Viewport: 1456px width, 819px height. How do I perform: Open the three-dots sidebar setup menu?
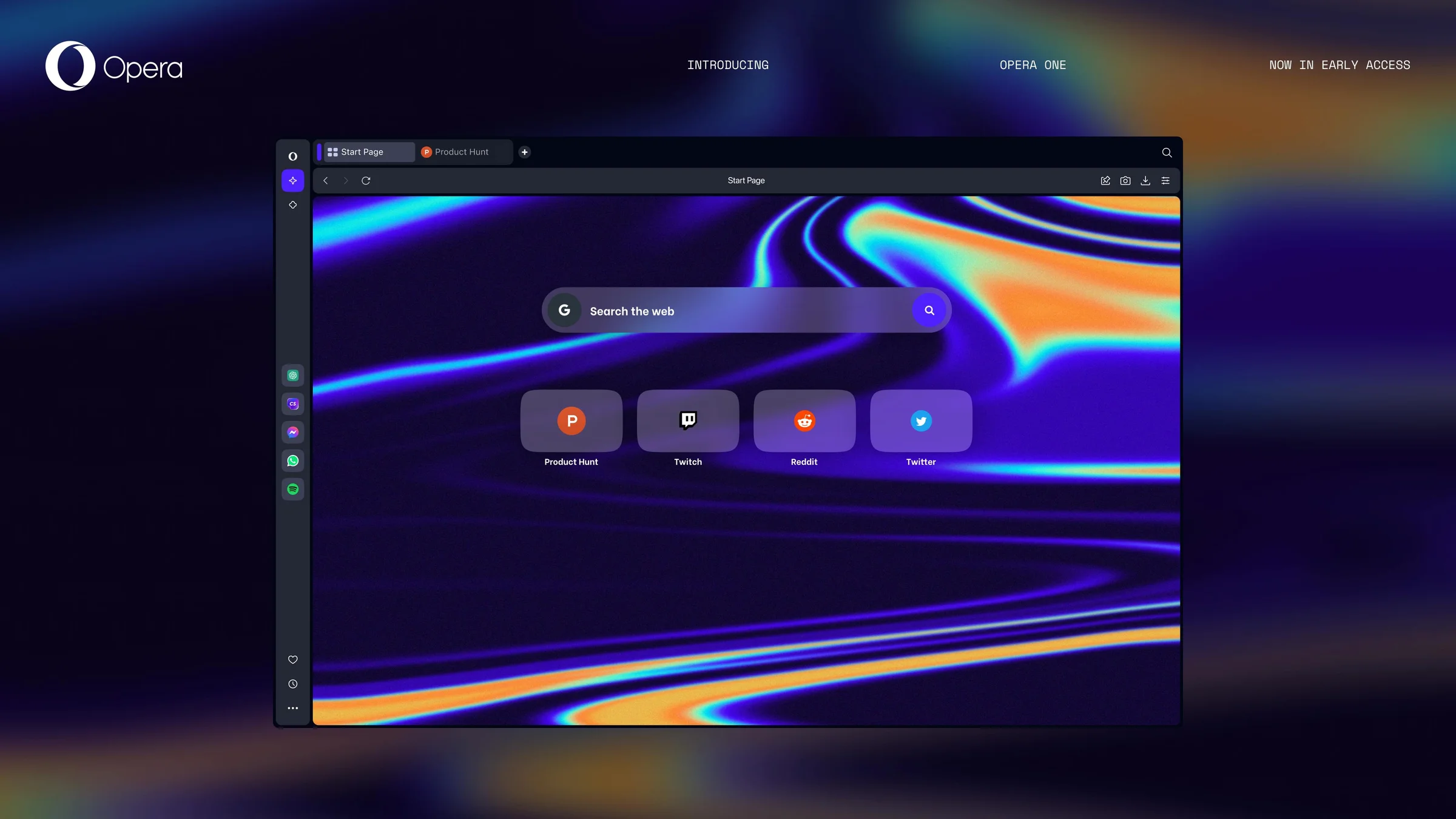[x=292, y=709]
